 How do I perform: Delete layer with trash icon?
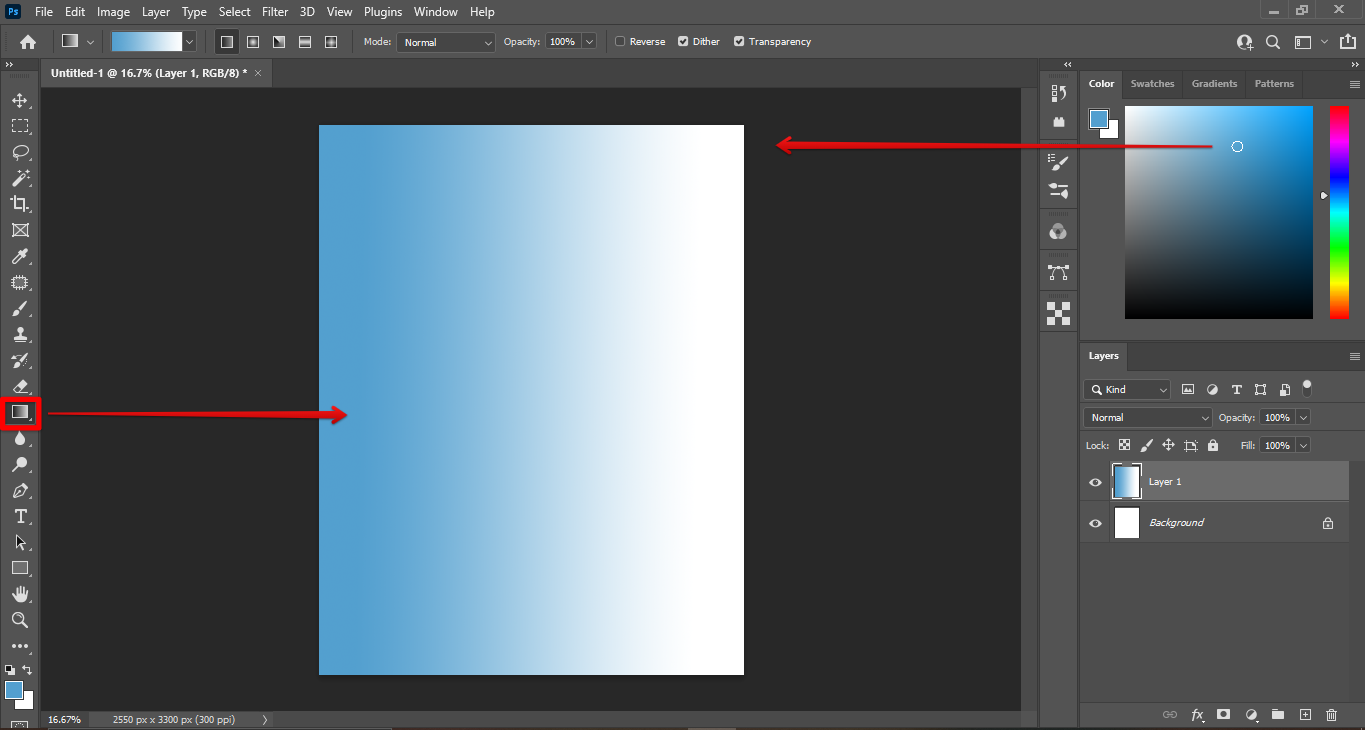point(1331,715)
